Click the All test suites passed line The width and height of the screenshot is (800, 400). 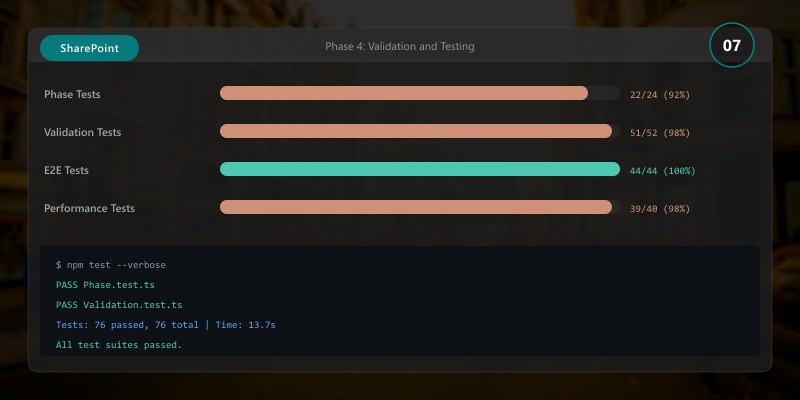coord(119,345)
